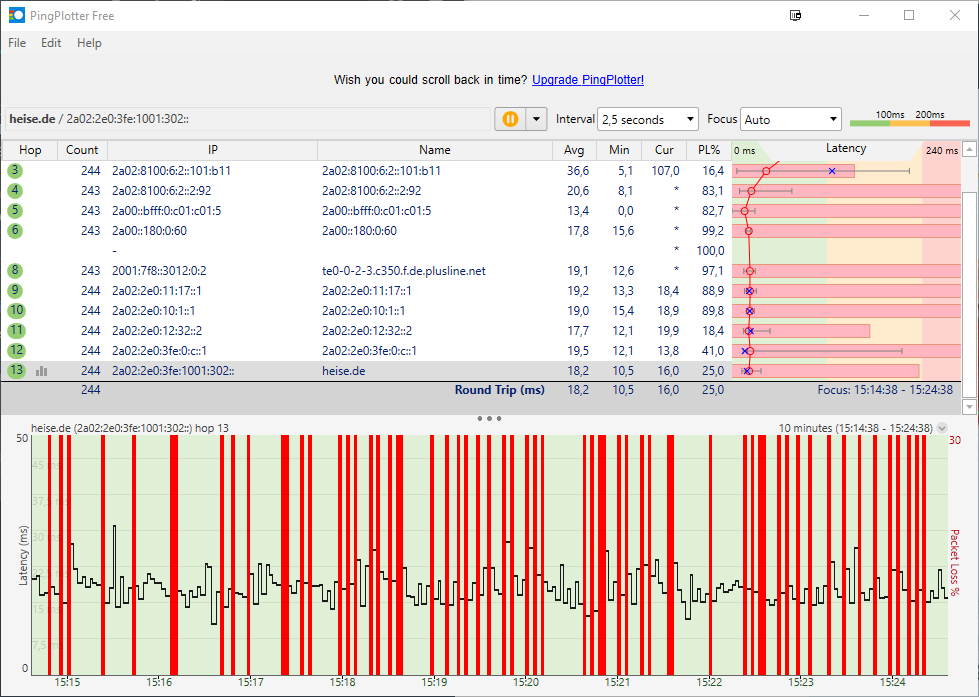
Task: Click the 100ms 200ms latency color scale
Action: point(910,119)
